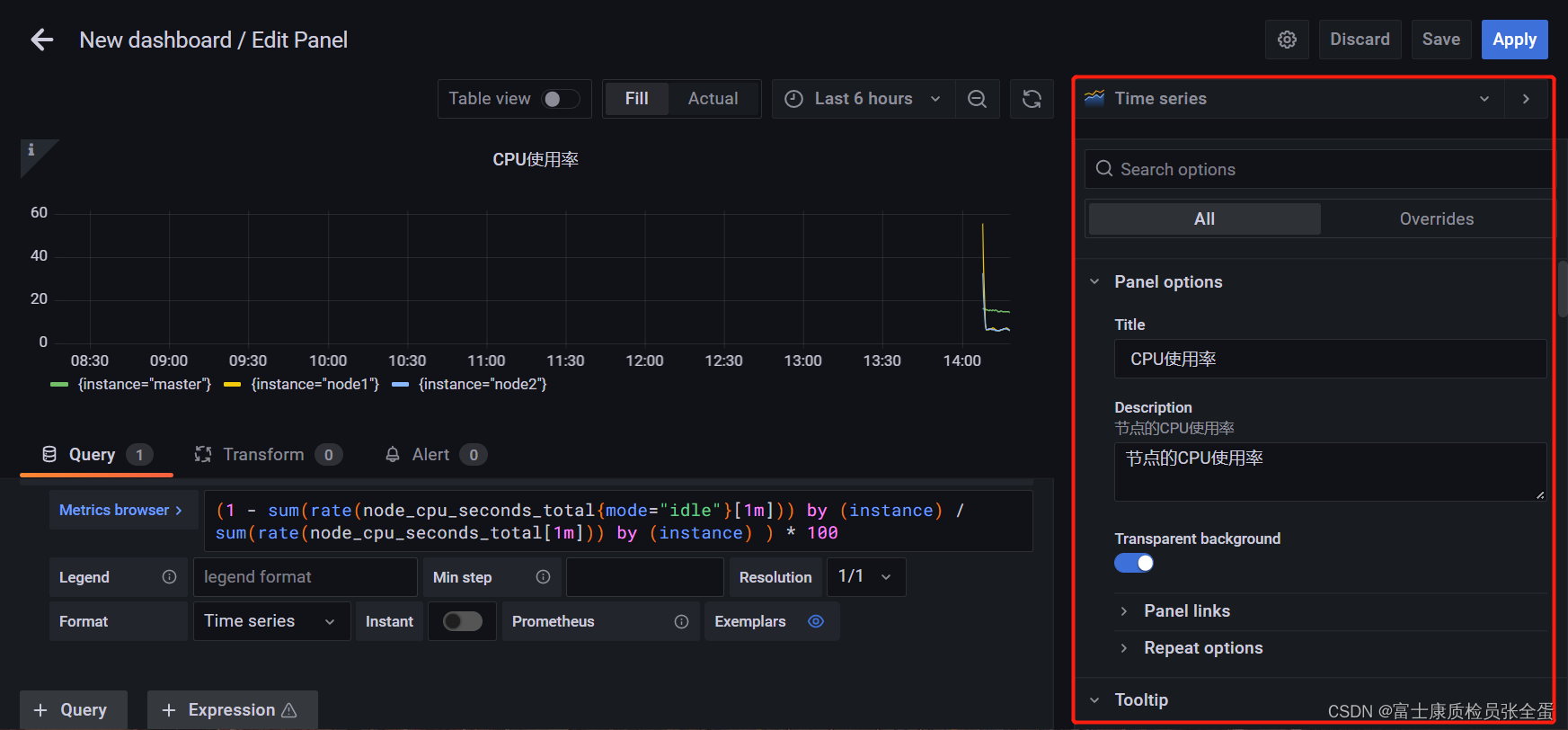1568x730 pixels.
Task: Click the panel info corner icon
Action: [31, 150]
